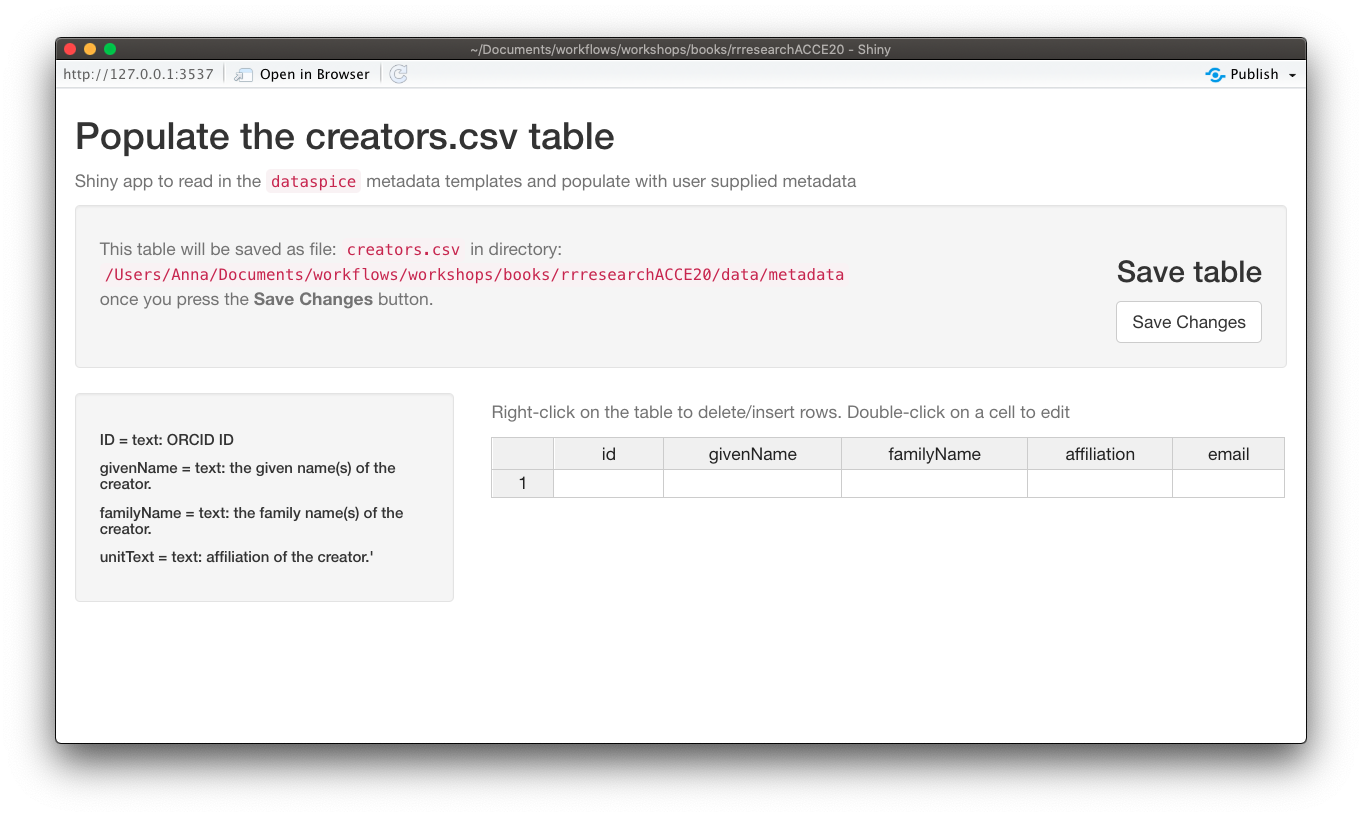This screenshot has width=1362, height=817.
Task: Select row 1 header in the table
Action: tap(523, 484)
